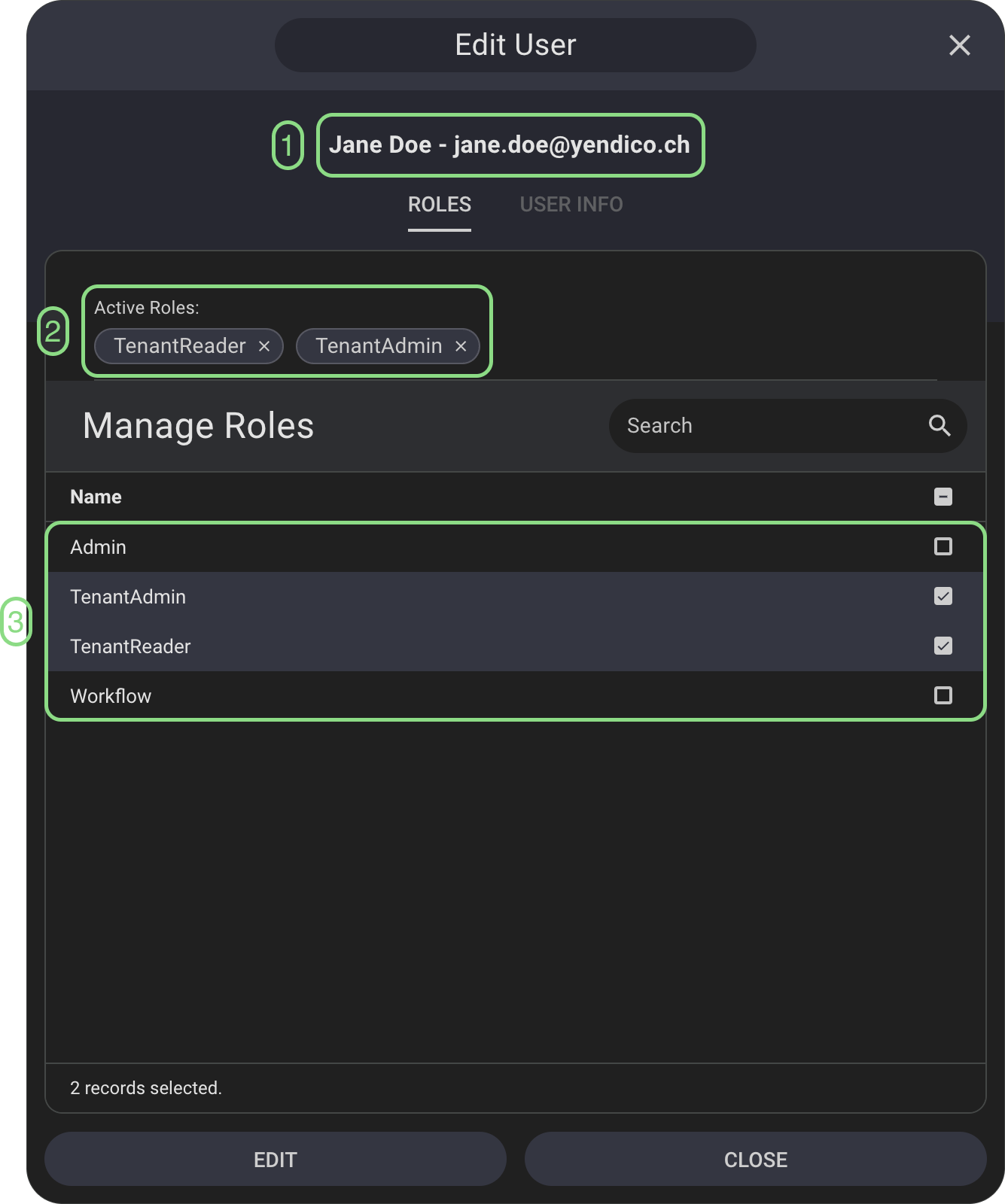Focus the Search roles input field
The width and height of the screenshot is (1005, 1204).
click(x=768, y=426)
